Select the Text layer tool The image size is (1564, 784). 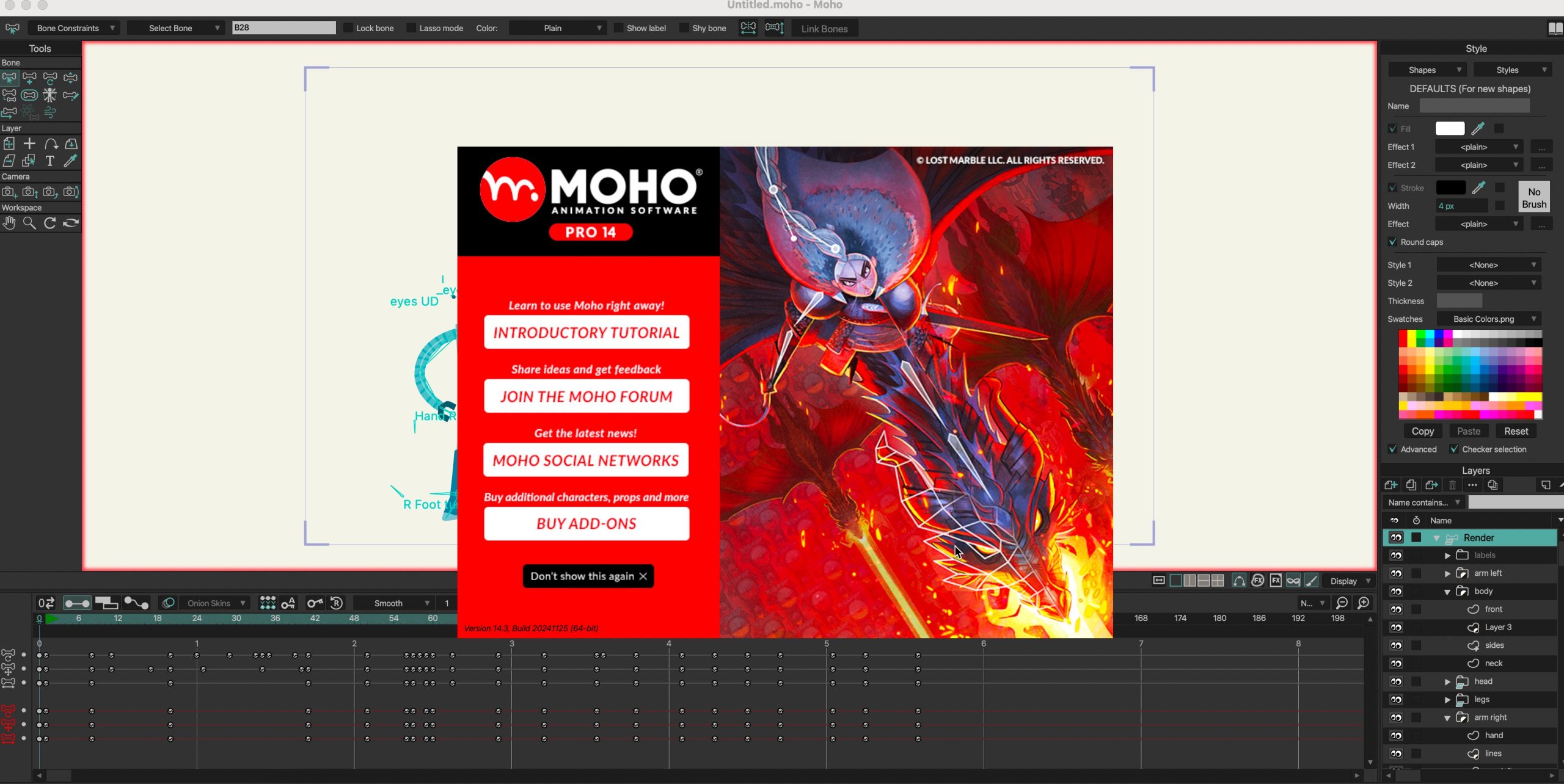(50, 161)
